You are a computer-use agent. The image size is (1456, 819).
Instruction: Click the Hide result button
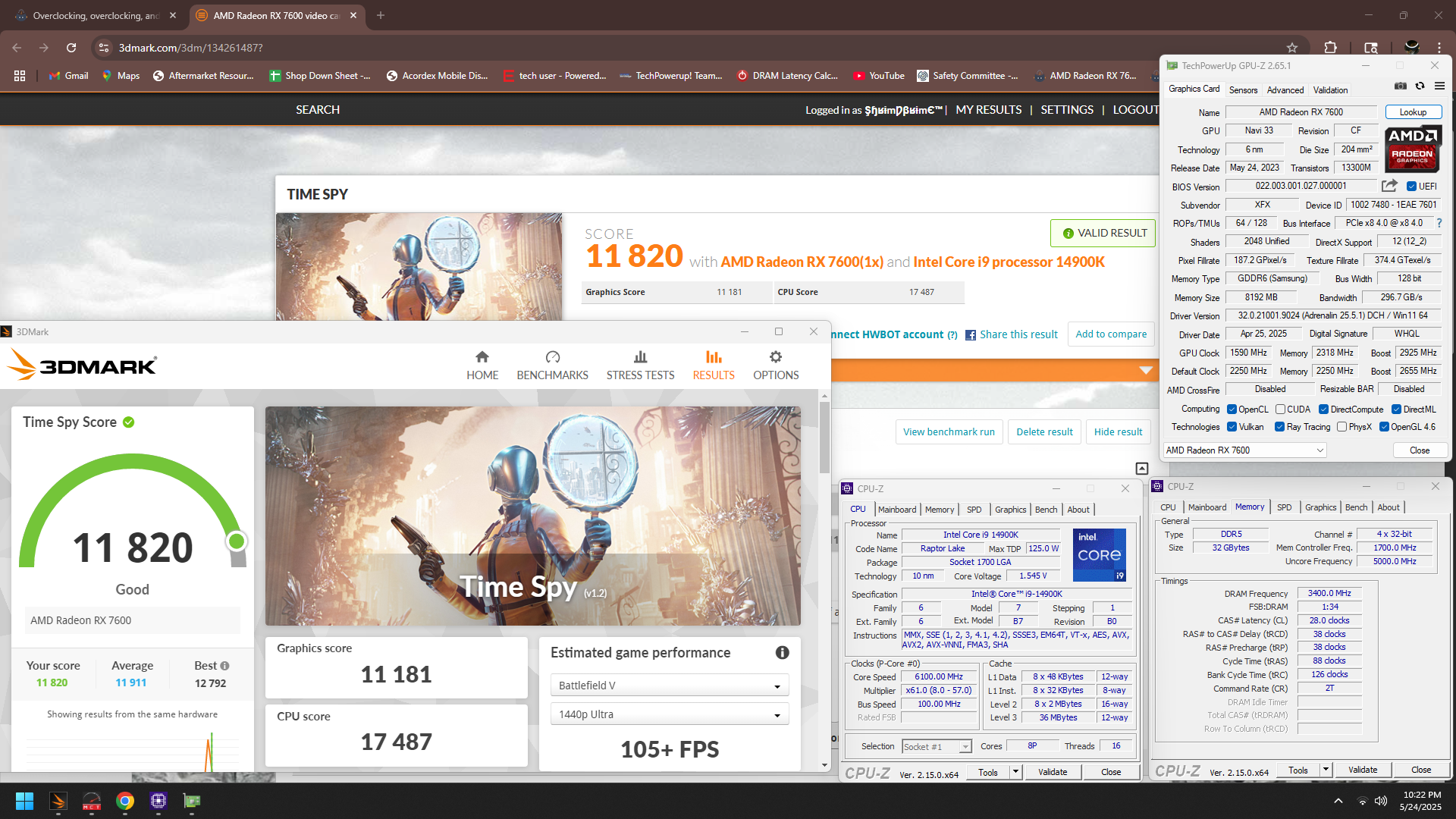click(x=1118, y=432)
